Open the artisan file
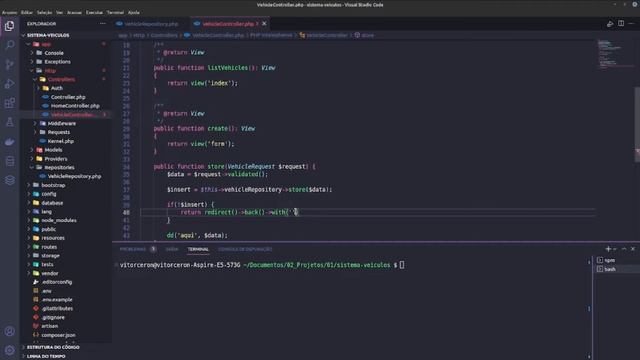This screenshot has height=360, width=640. (49, 326)
